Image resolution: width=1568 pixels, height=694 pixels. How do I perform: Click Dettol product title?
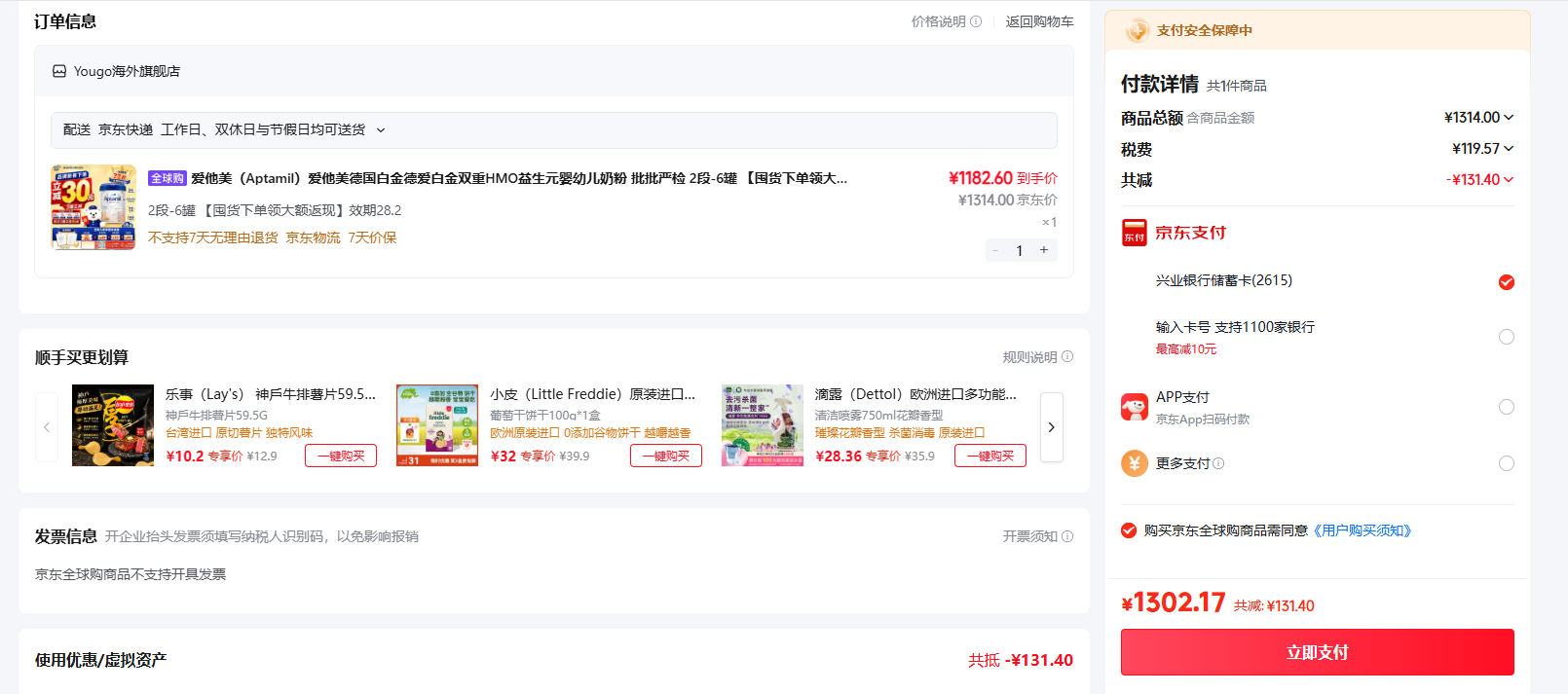tap(915, 394)
